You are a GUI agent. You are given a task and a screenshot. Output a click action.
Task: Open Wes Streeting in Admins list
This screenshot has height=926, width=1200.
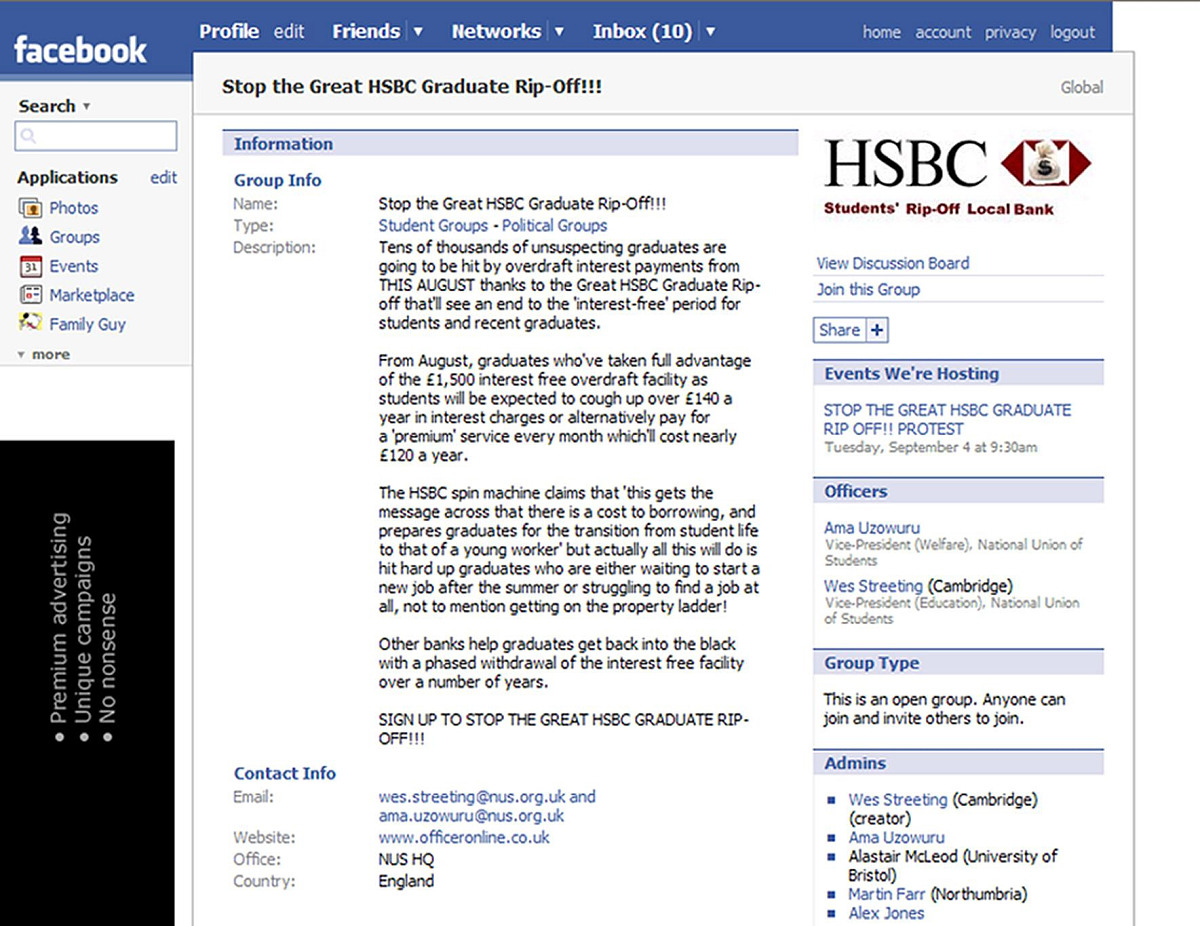[x=898, y=799]
